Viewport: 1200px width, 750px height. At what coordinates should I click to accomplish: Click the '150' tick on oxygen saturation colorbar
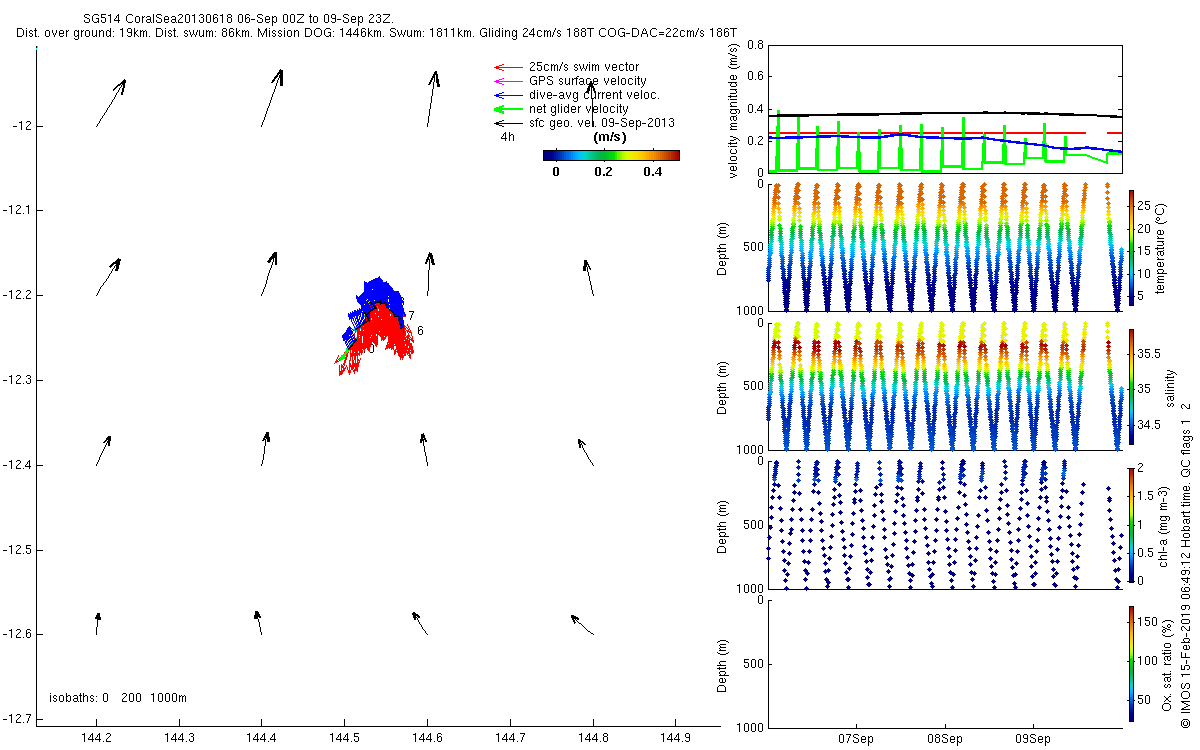(x=1146, y=622)
